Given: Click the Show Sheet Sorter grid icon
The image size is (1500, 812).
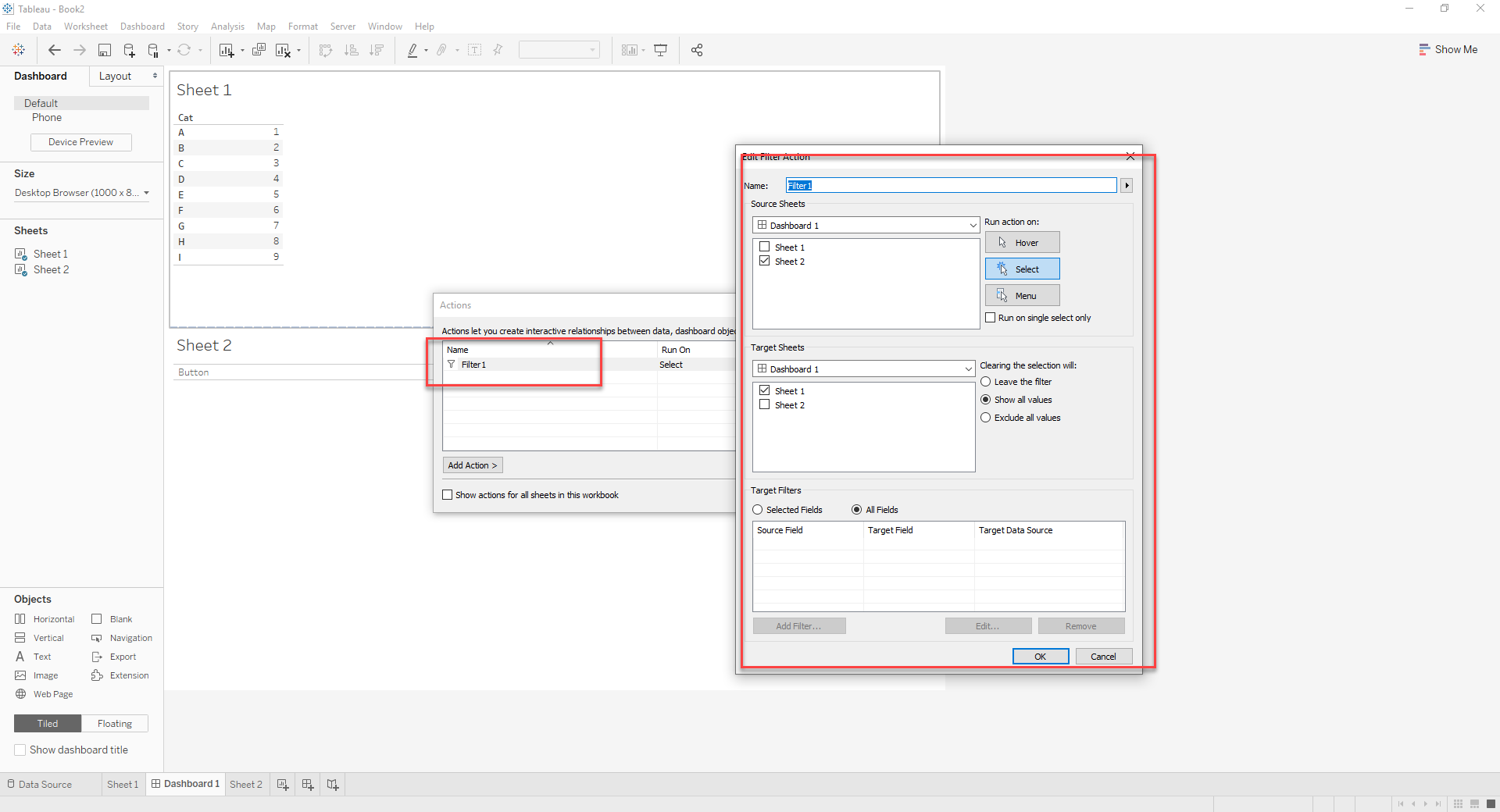Looking at the screenshot, I should 1458,803.
